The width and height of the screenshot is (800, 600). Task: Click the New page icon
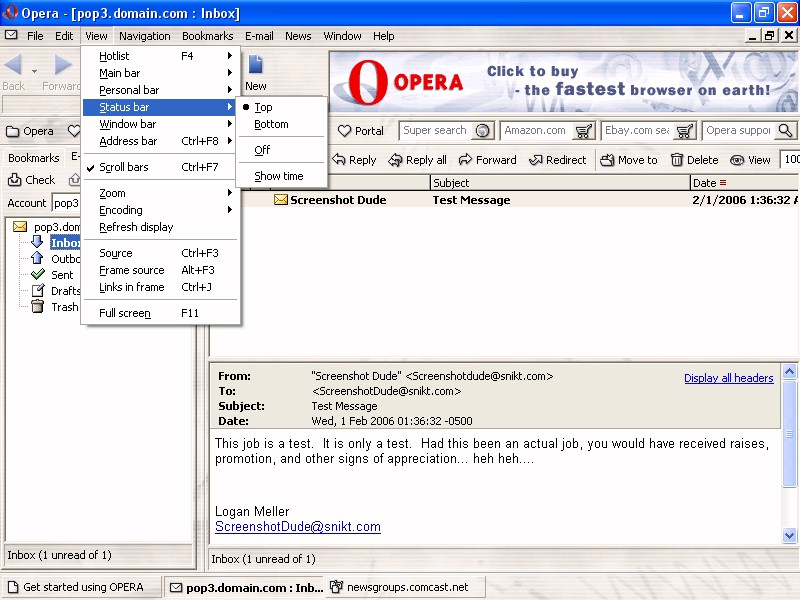click(255, 64)
